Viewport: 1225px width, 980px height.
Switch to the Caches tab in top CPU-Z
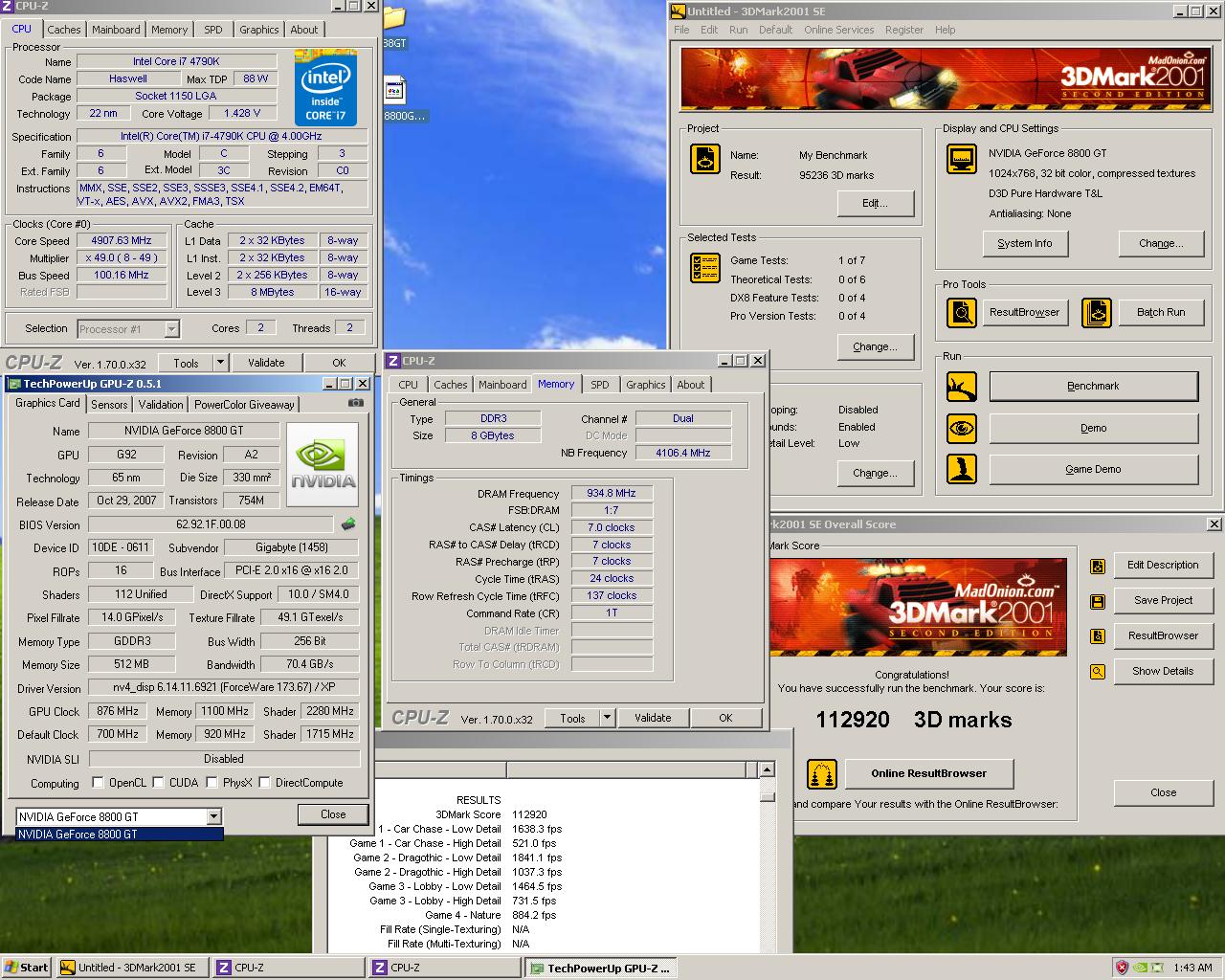tap(64, 30)
